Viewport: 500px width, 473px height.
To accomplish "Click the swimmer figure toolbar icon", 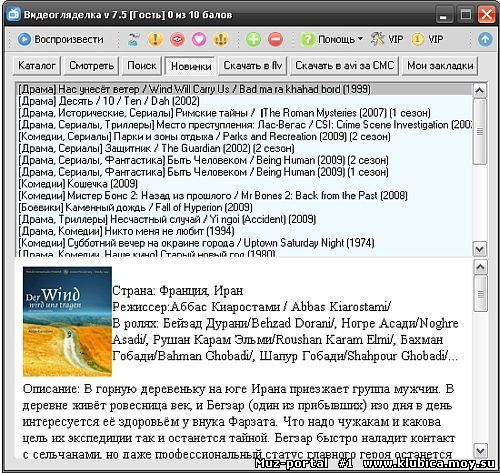I will pos(134,39).
